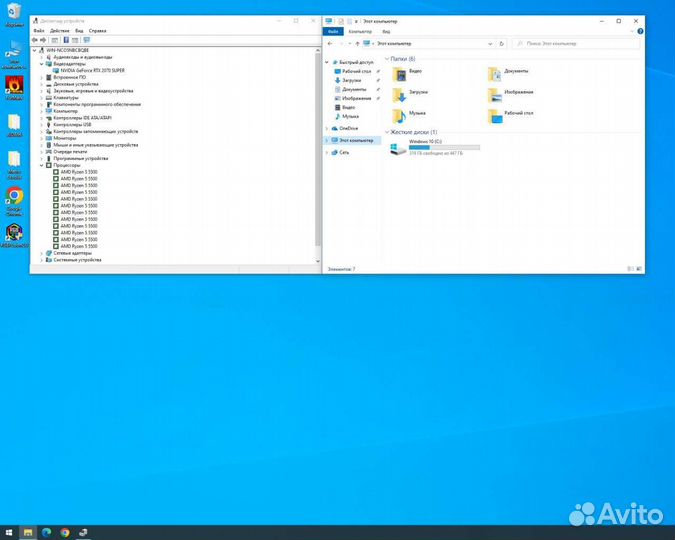Switch to details view in status bar
The image size is (675, 540).
(x=630, y=269)
